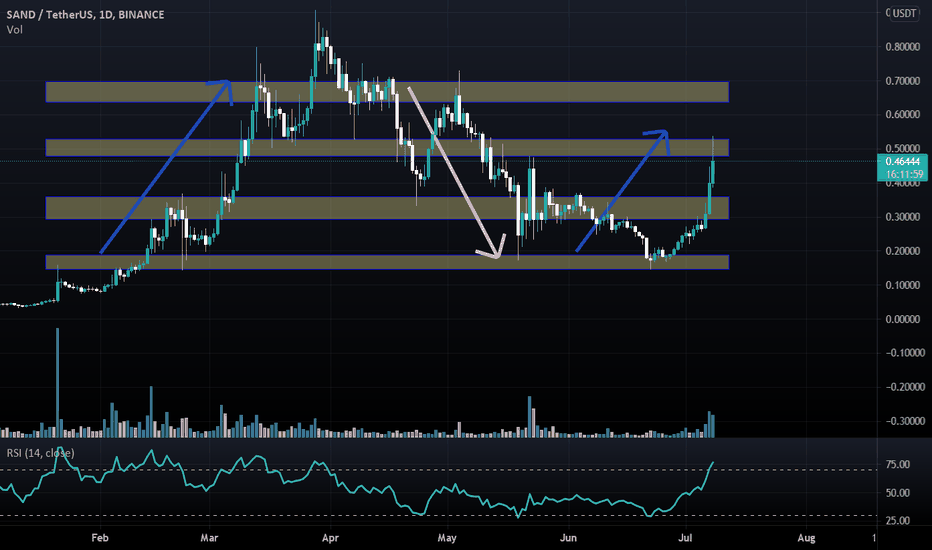
Task: Click the 0.50000 price axis label
Action: point(902,149)
